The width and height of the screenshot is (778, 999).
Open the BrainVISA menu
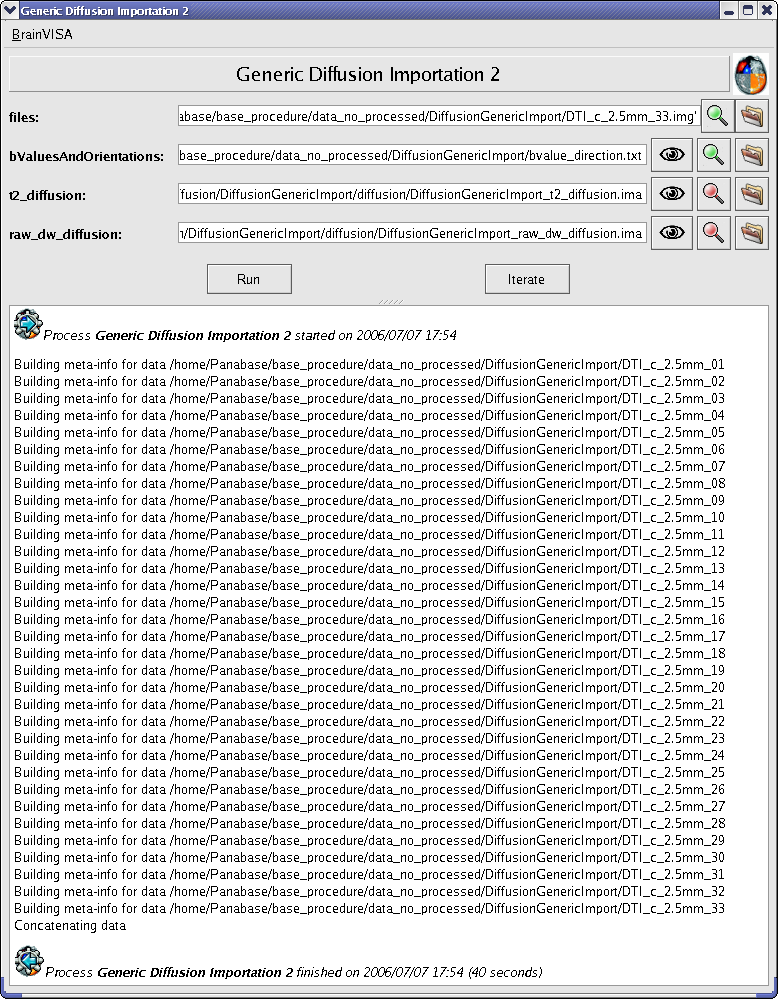(x=42, y=34)
